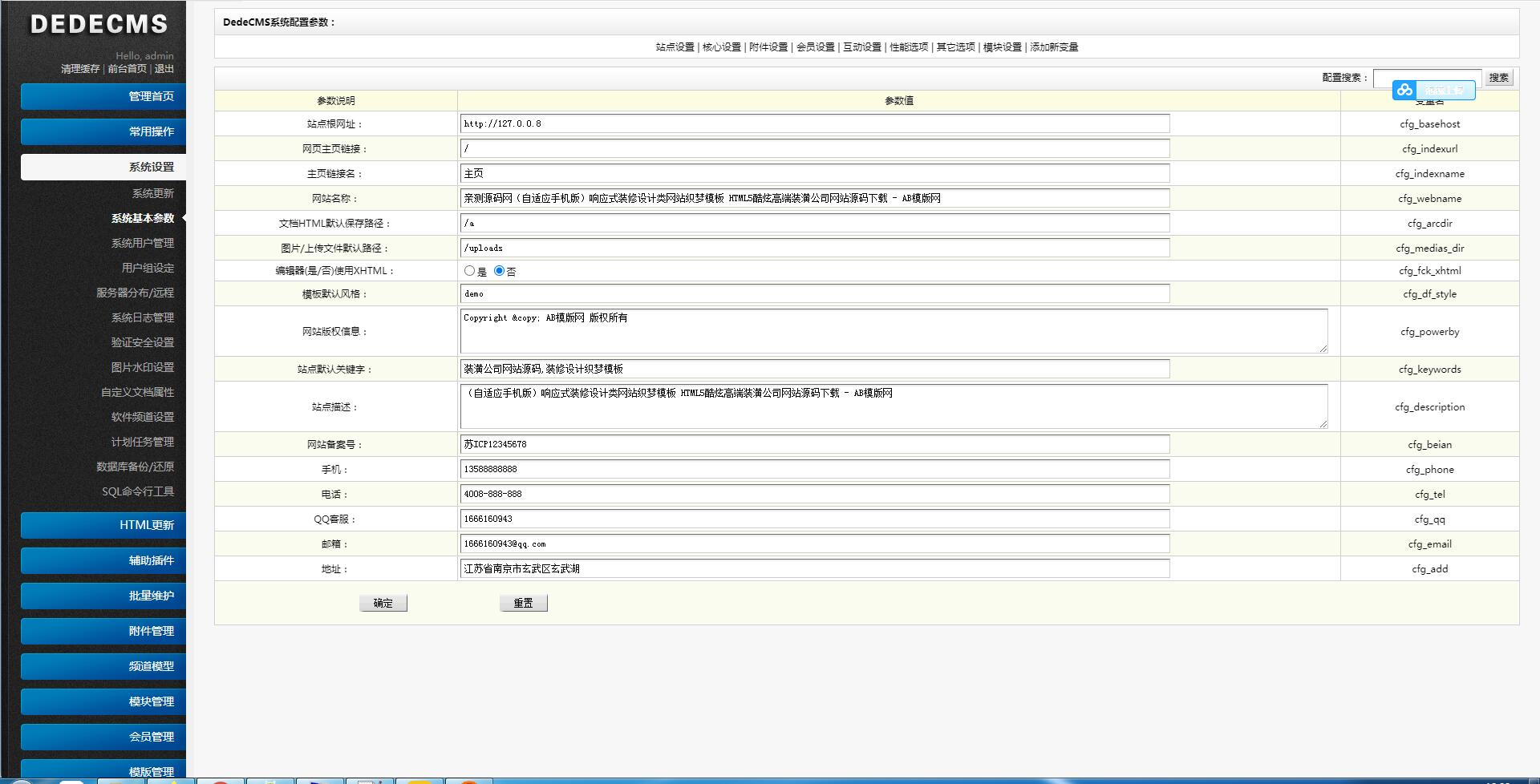Open 服务器分布/远程 in the sidebar
Image resolution: width=1540 pixels, height=784 pixels.
click(x=136, y=293)
